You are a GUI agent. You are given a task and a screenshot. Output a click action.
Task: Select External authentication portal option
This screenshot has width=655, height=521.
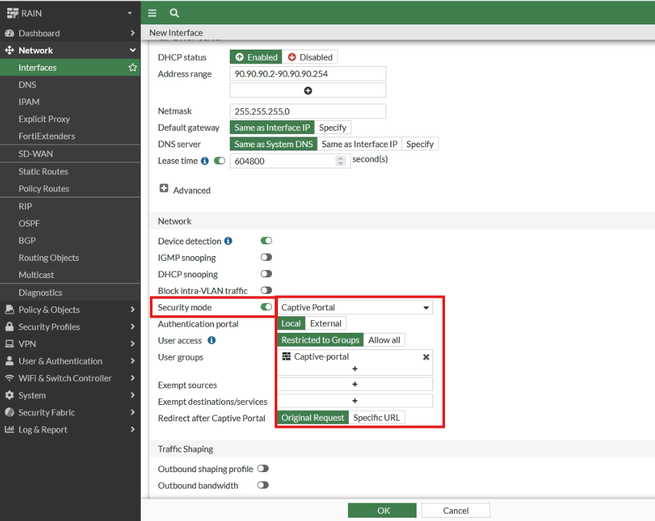coord(326,324)
